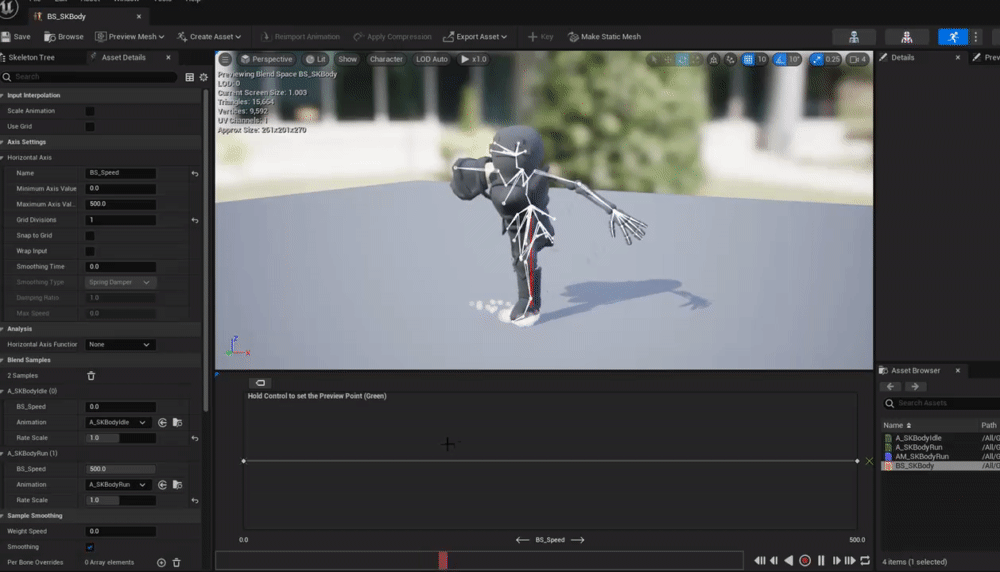Select the Details panel tab

(x=902, y=57)
